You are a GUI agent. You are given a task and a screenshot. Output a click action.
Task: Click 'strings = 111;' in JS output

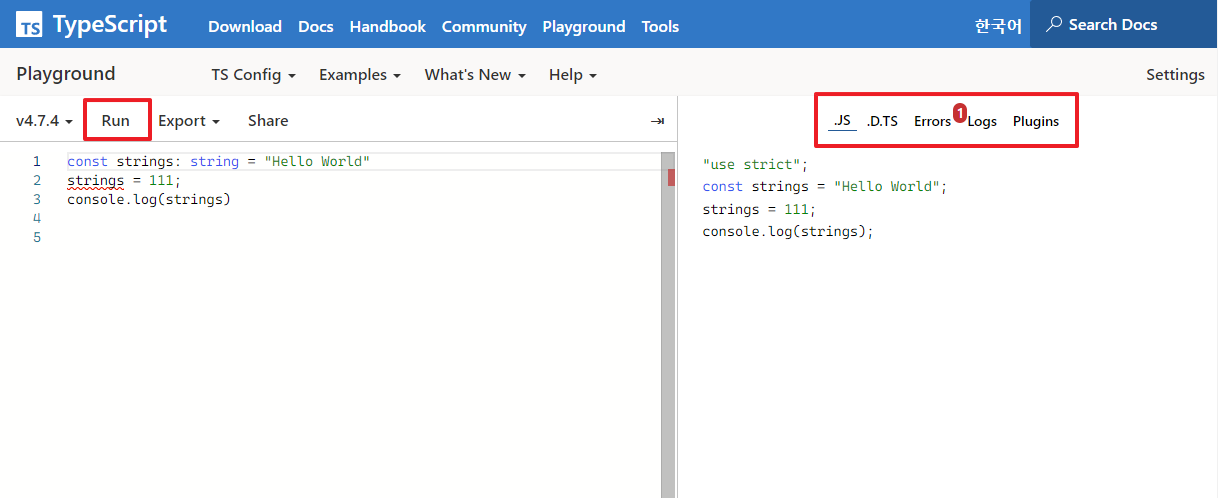click(759, 209)
